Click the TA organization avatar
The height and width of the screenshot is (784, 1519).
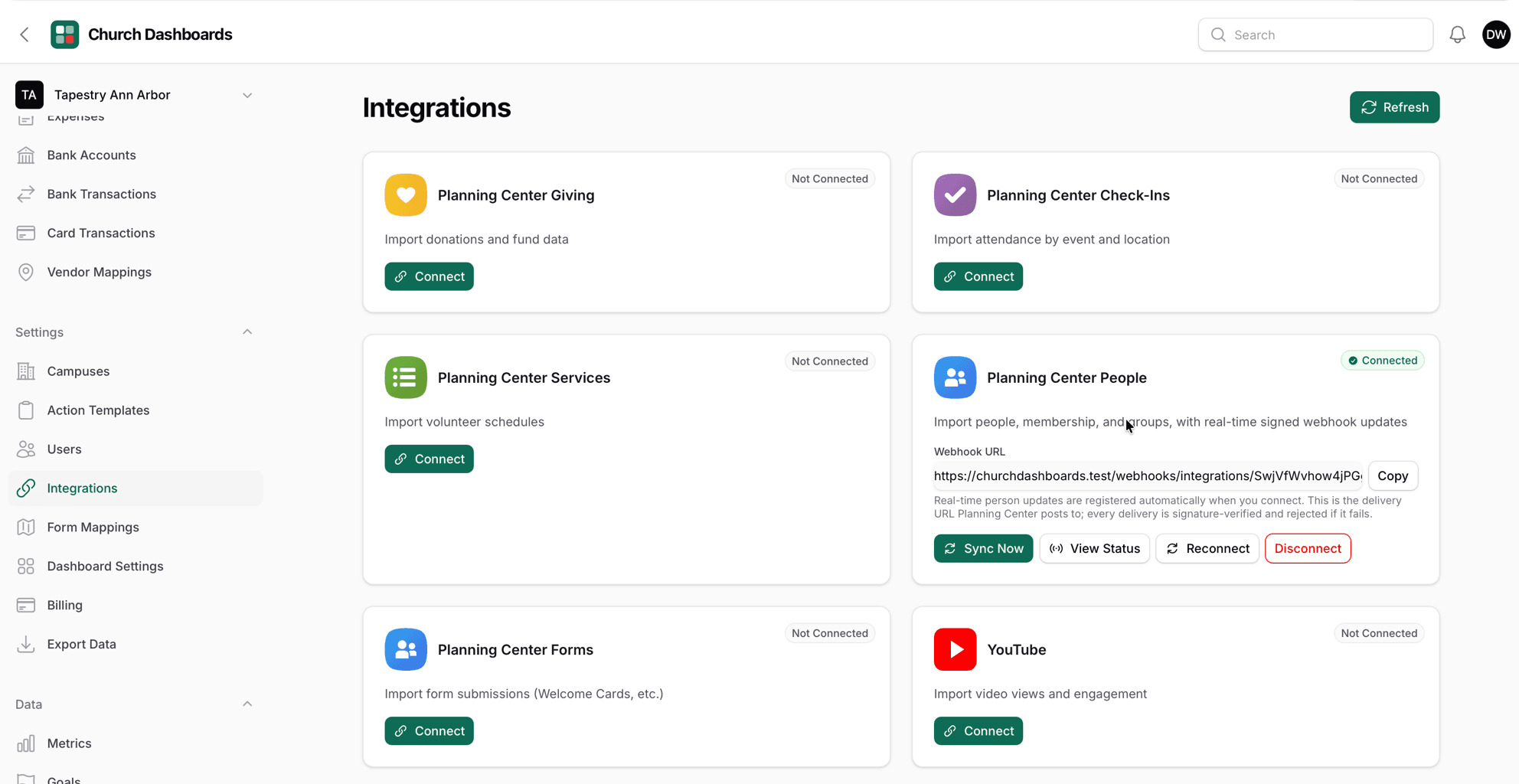tap(29, 95)
